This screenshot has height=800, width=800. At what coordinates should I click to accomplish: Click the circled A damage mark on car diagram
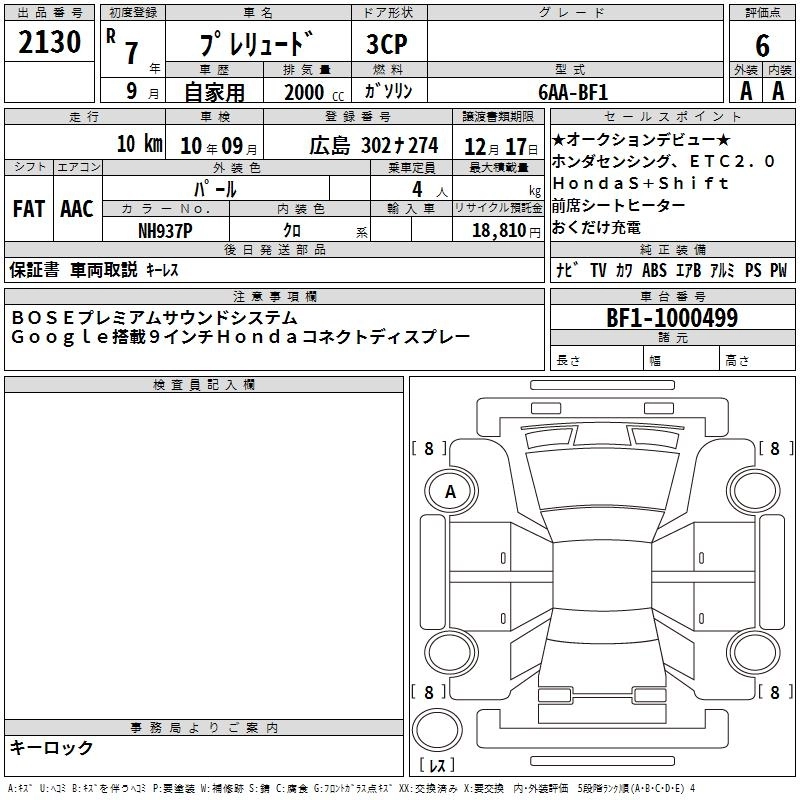[x=450, y=491]
